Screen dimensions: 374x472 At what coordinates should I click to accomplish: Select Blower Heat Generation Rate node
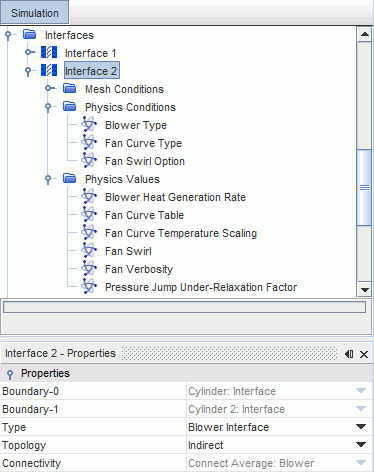[x=175, y=197]
